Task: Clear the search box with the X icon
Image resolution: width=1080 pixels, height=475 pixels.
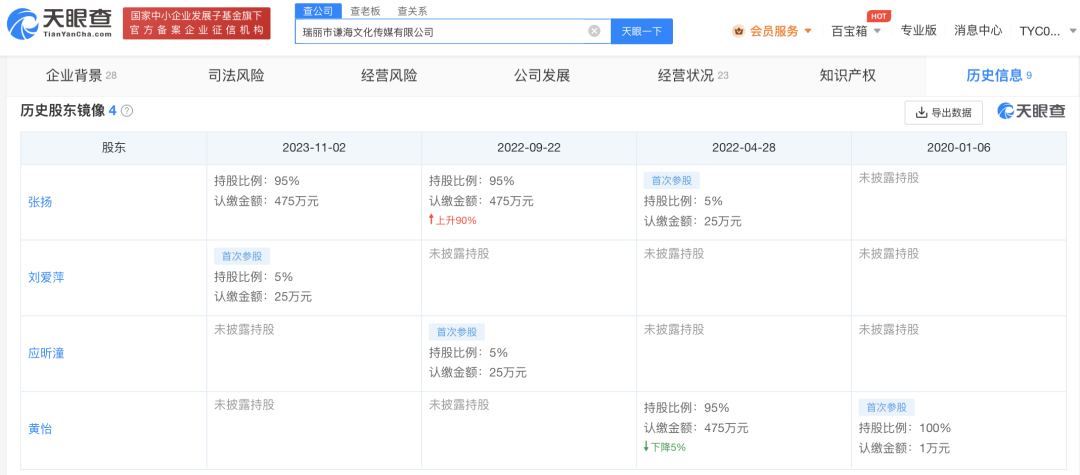Action: coord(594,31)
